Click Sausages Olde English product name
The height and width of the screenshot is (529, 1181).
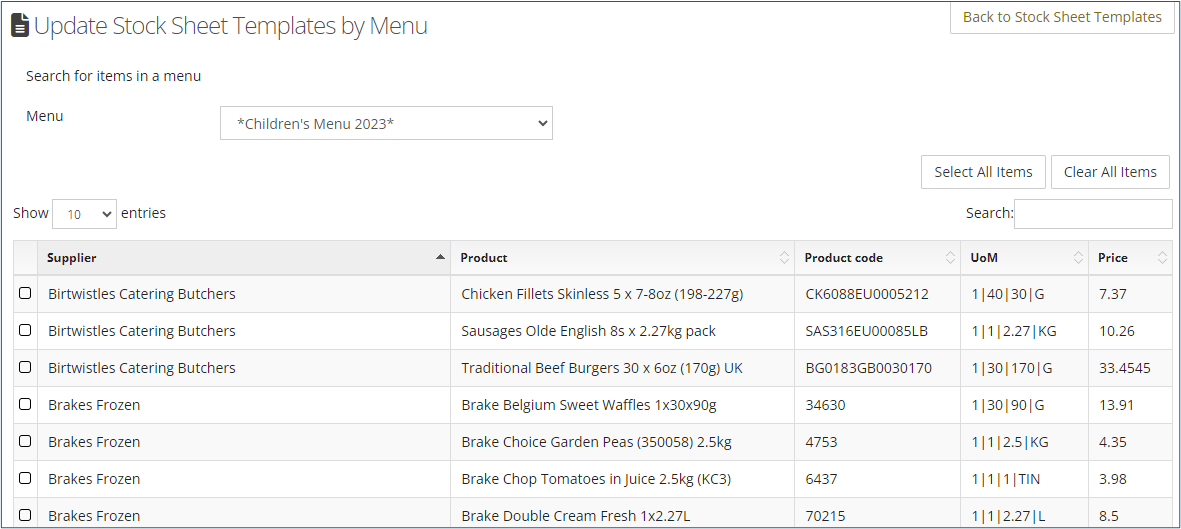[589, 331]
